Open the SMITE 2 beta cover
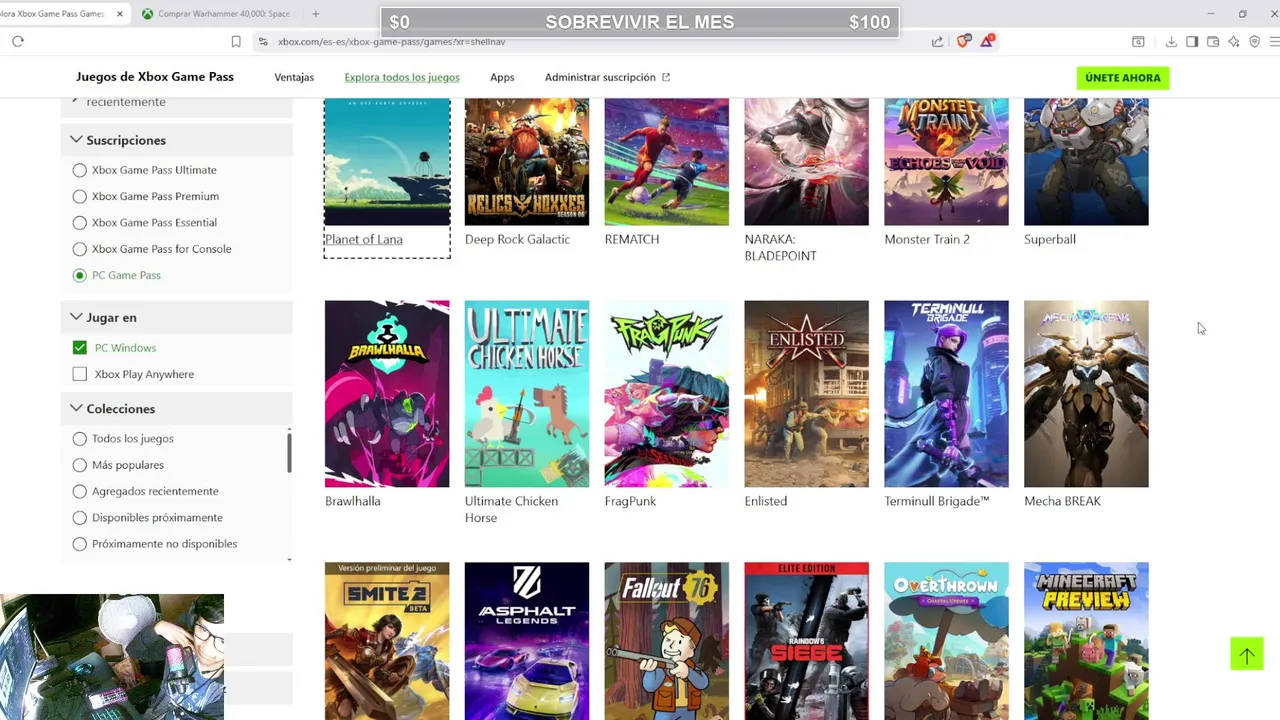Viewport: 1280px width, 720px height. pos(387,641)
